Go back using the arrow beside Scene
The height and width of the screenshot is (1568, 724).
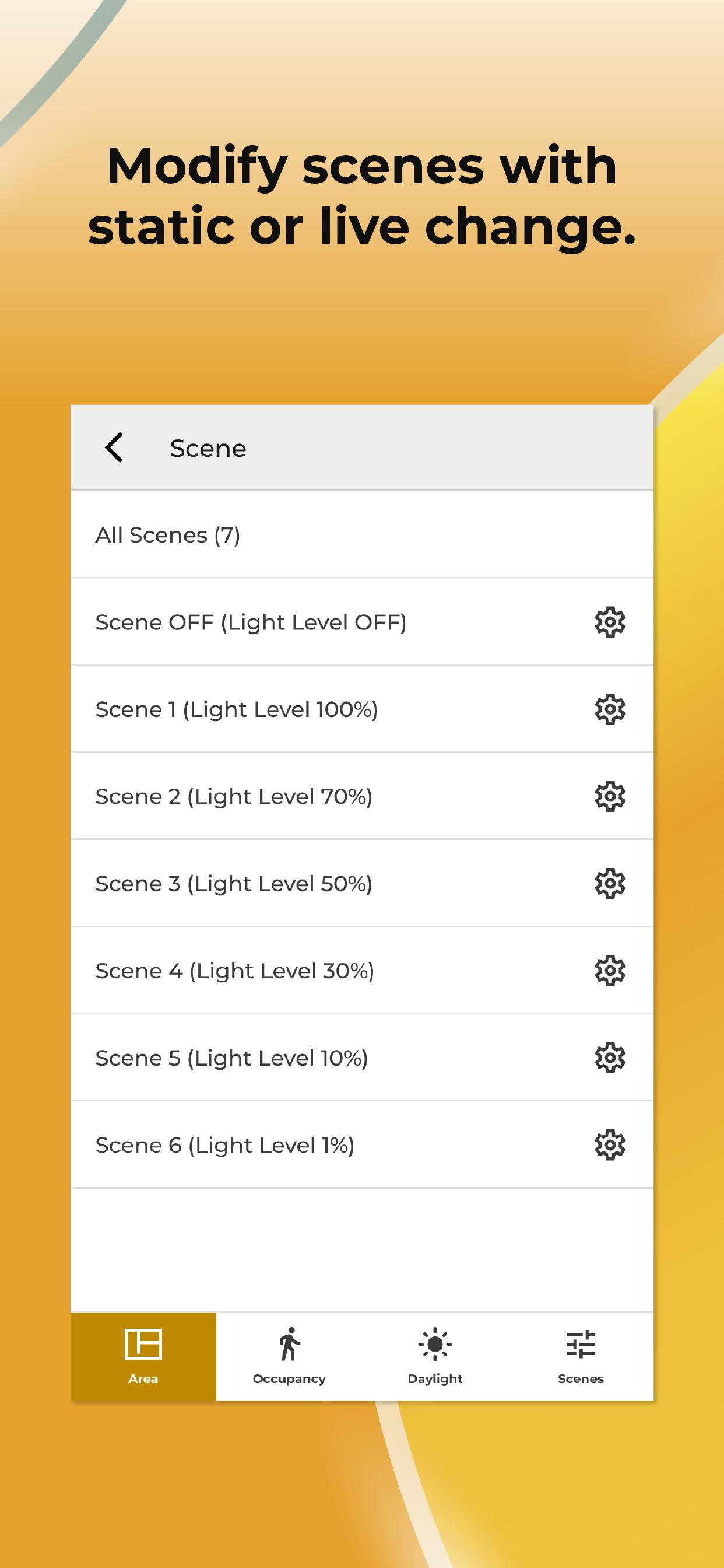tap(114, 448)
